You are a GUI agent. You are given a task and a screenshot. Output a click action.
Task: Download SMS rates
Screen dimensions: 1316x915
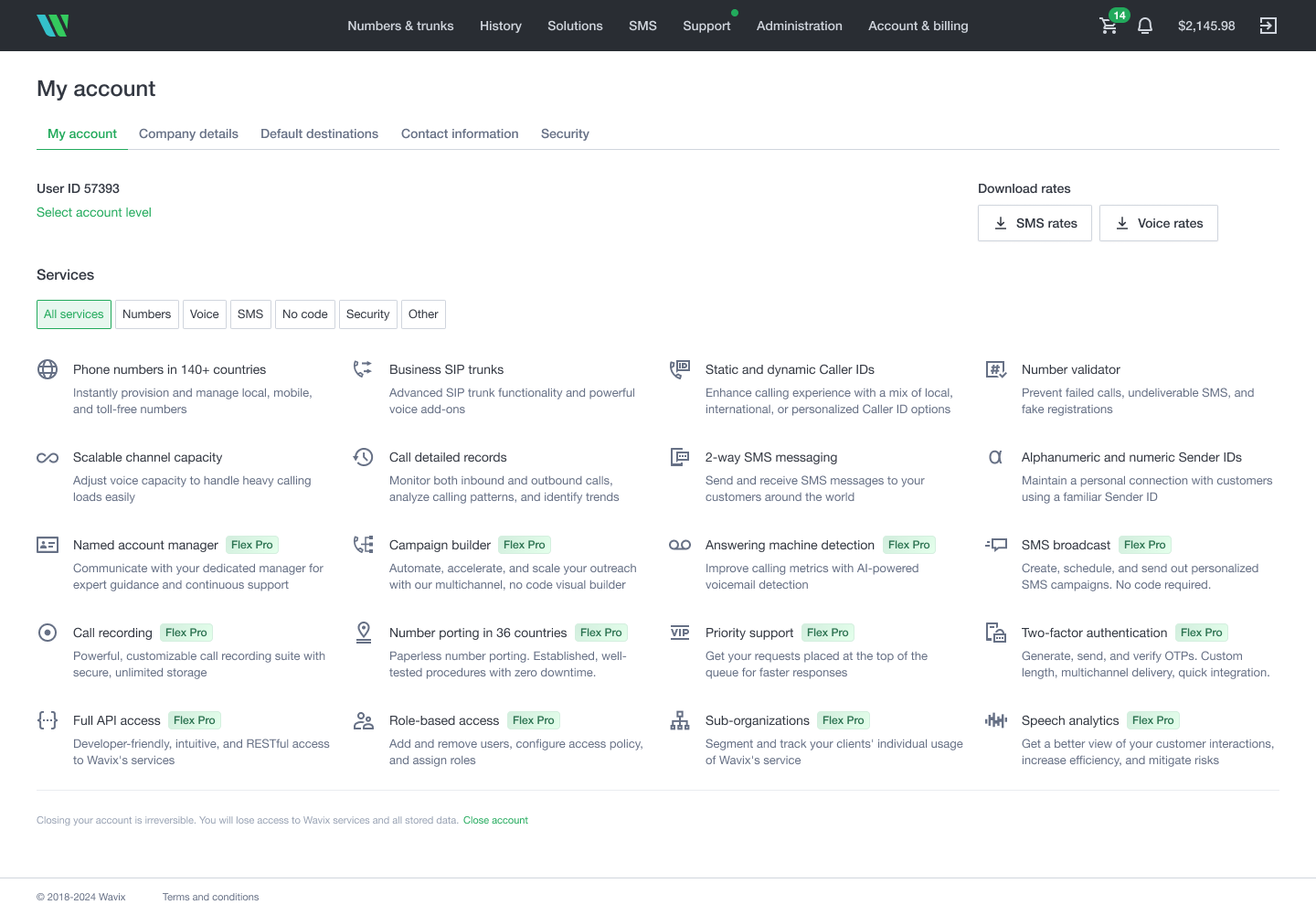[x=1035, y=223]
